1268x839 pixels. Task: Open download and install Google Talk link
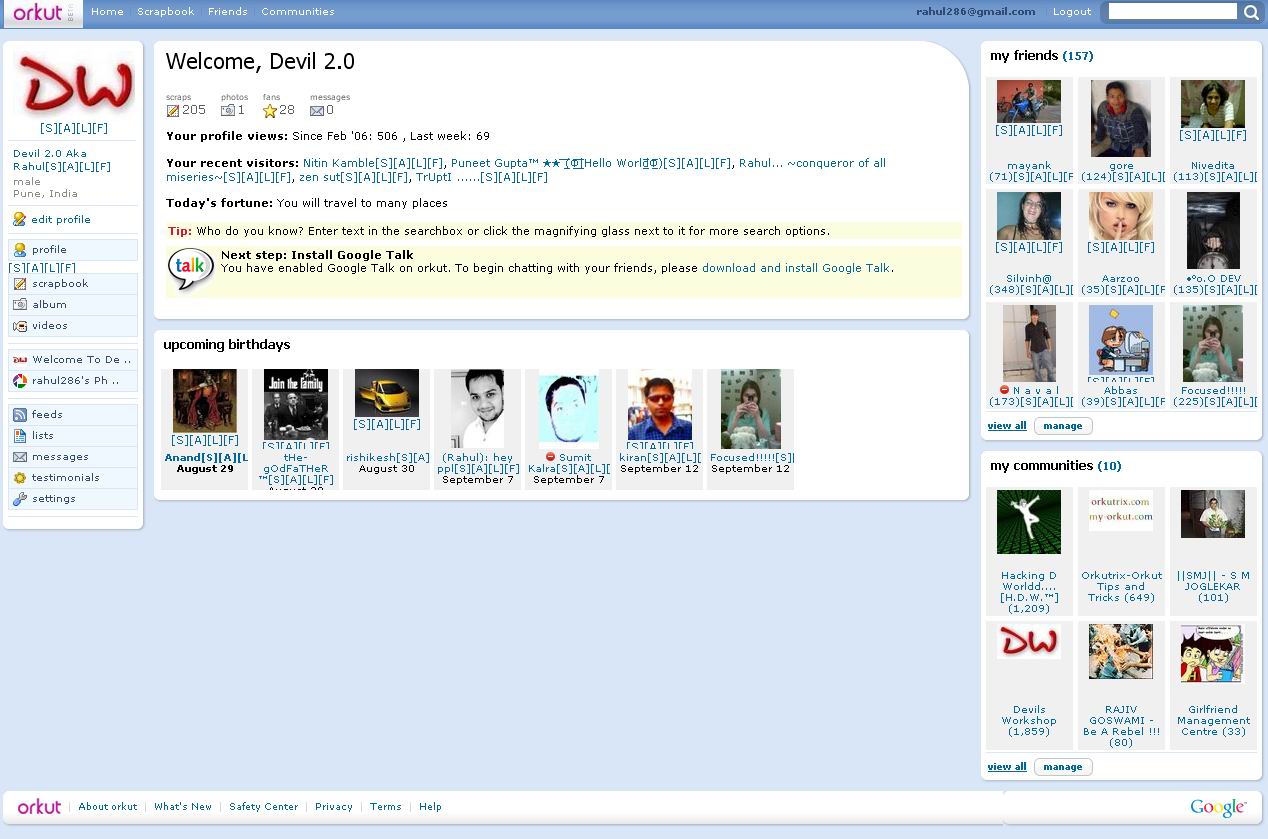(796, 268)
